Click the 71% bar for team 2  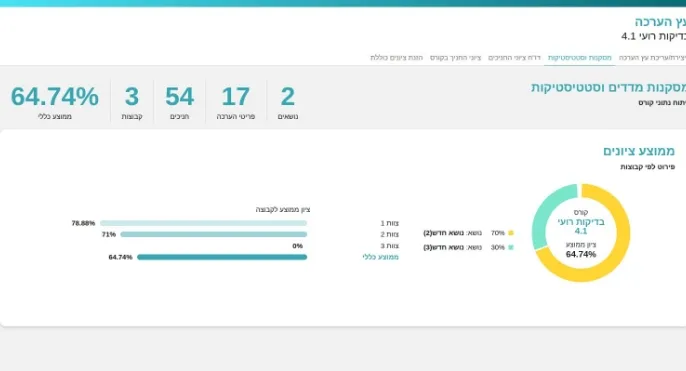214,234
